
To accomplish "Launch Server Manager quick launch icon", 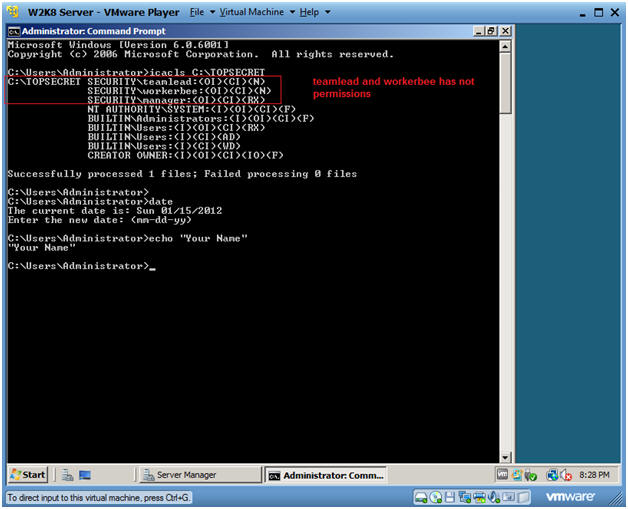I will (x=67, y=475).
